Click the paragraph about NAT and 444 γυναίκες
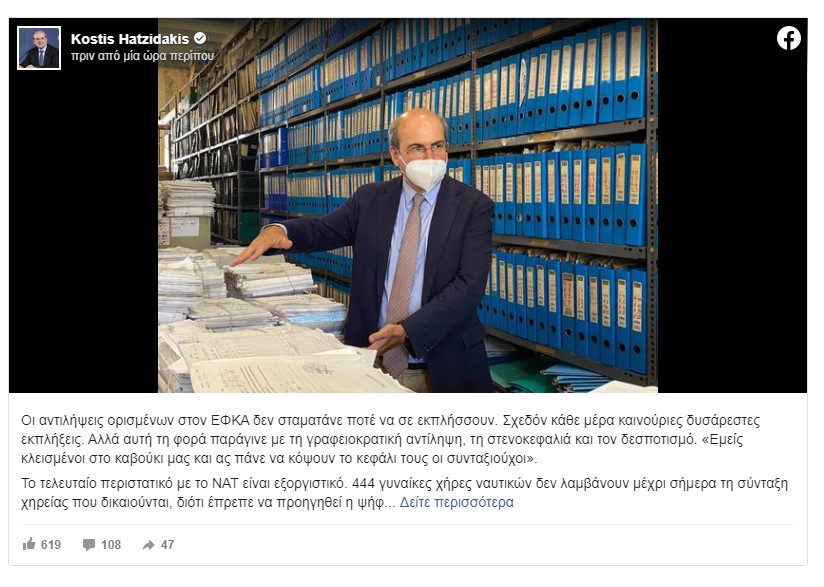The height and width of the screenshot is (587, 824). [x=404, y=493]
